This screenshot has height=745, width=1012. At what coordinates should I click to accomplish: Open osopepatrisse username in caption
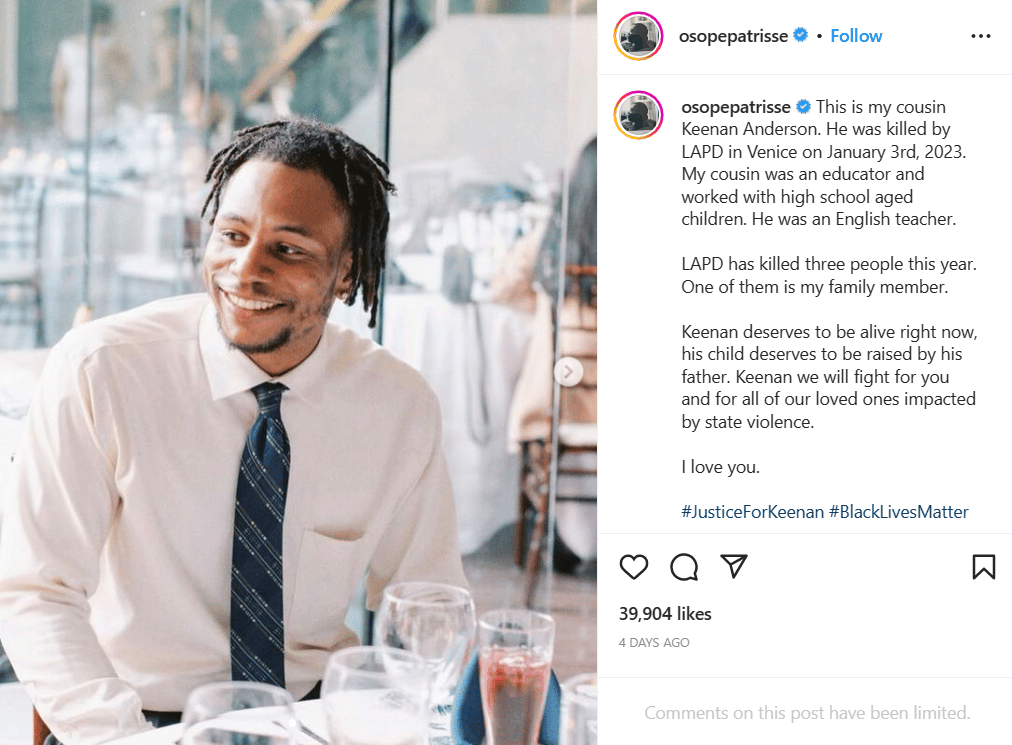pyautogui.click(x=736, y=107)
